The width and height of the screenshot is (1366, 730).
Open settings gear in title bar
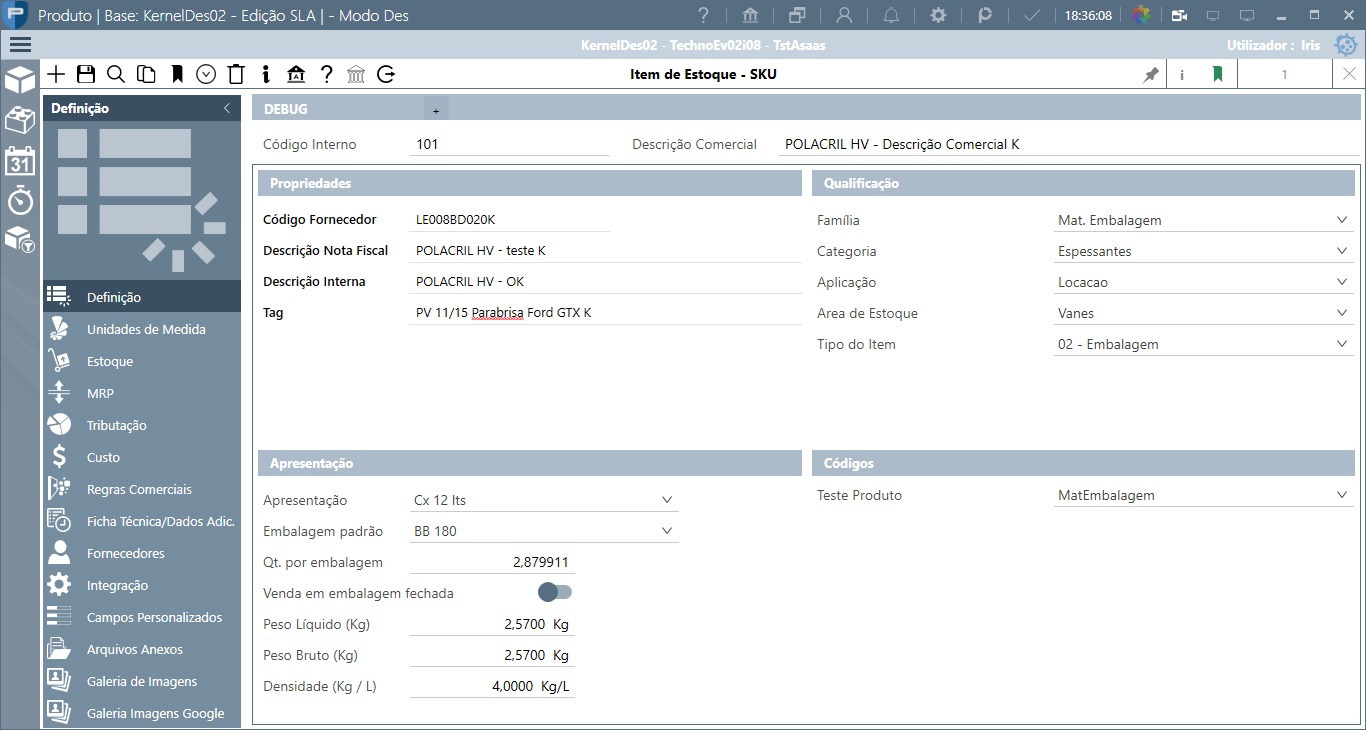tap(938, 16)
